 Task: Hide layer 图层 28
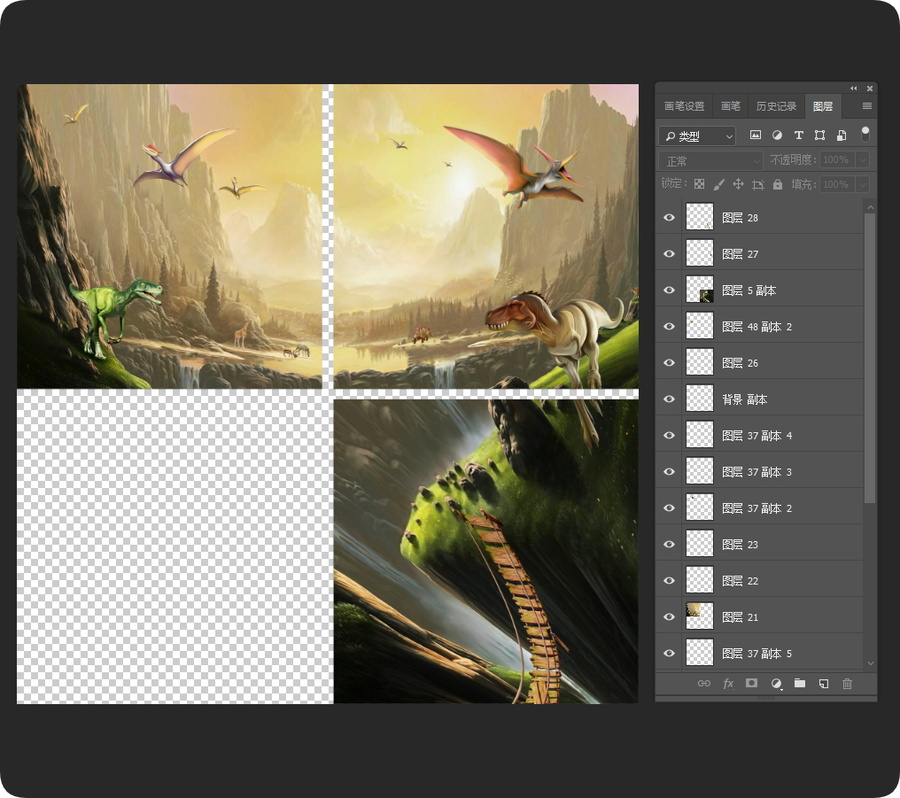669,218
